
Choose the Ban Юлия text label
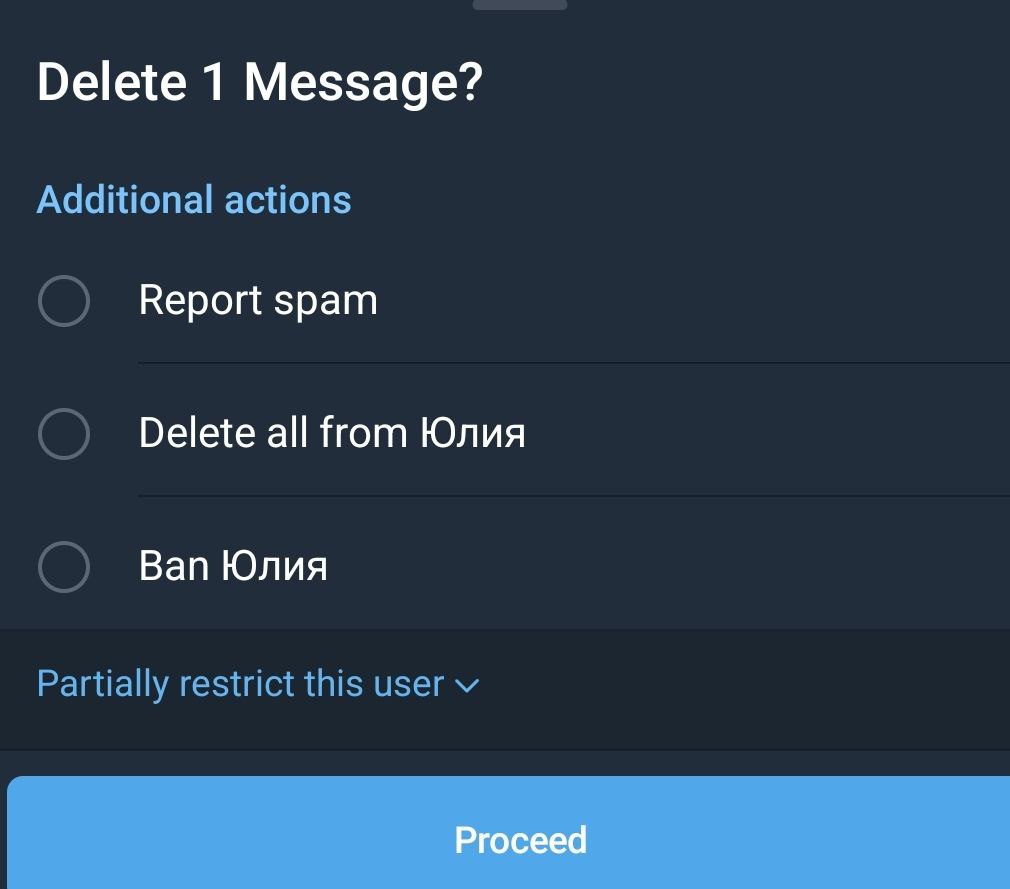tap(233, 566)
